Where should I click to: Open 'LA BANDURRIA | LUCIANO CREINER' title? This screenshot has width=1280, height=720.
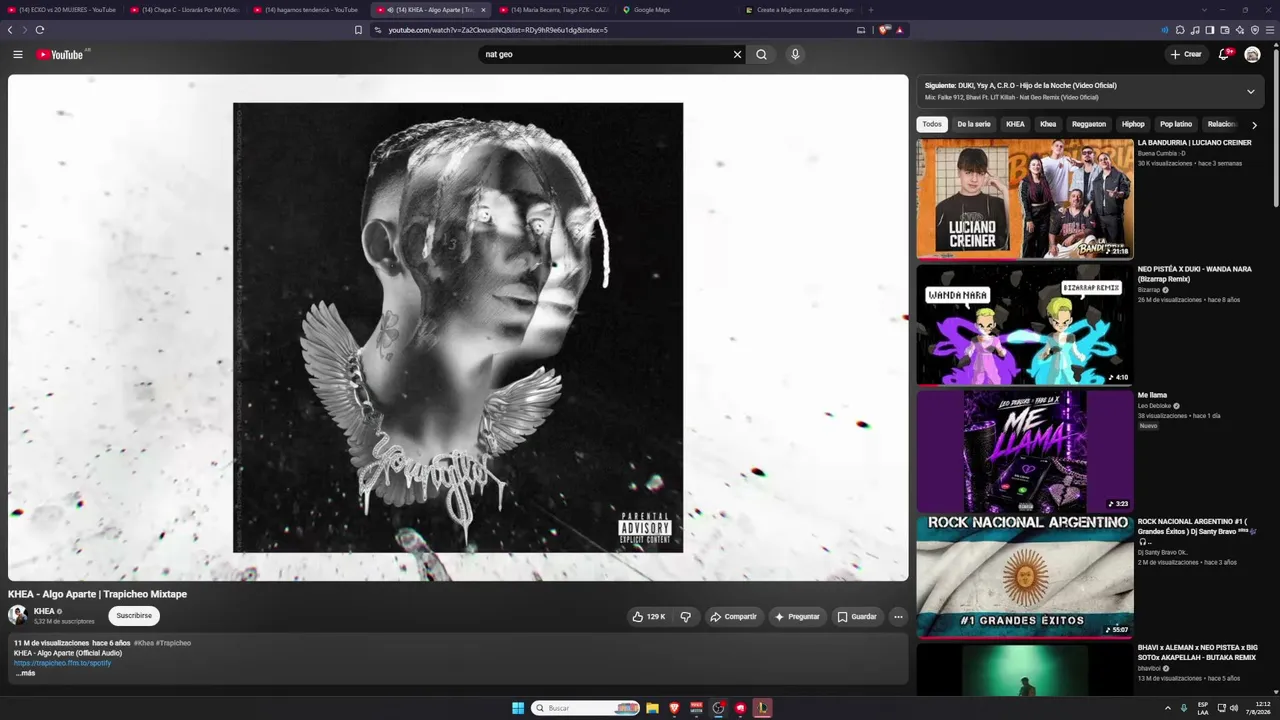click(1194, 143)
